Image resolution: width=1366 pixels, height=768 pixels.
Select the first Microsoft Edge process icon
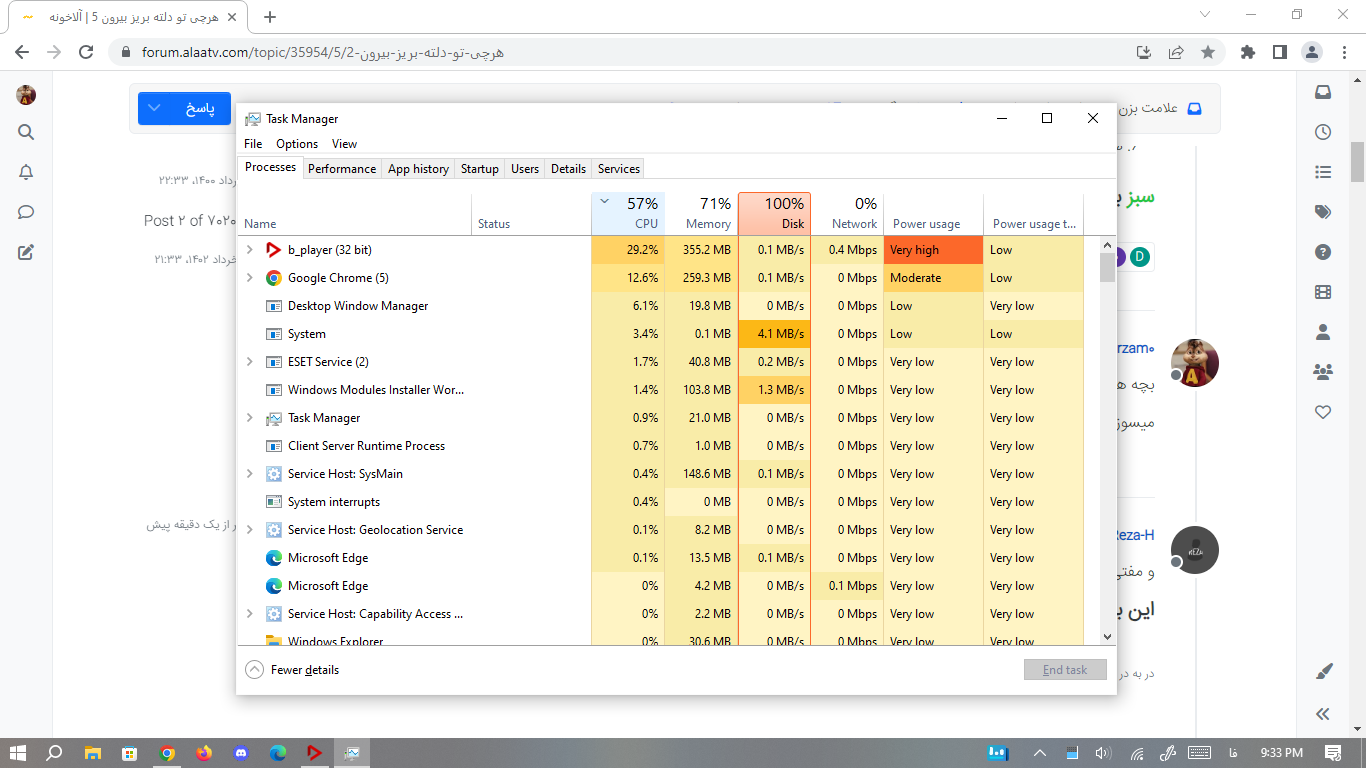pyautogui.click(x=274, y=558)
